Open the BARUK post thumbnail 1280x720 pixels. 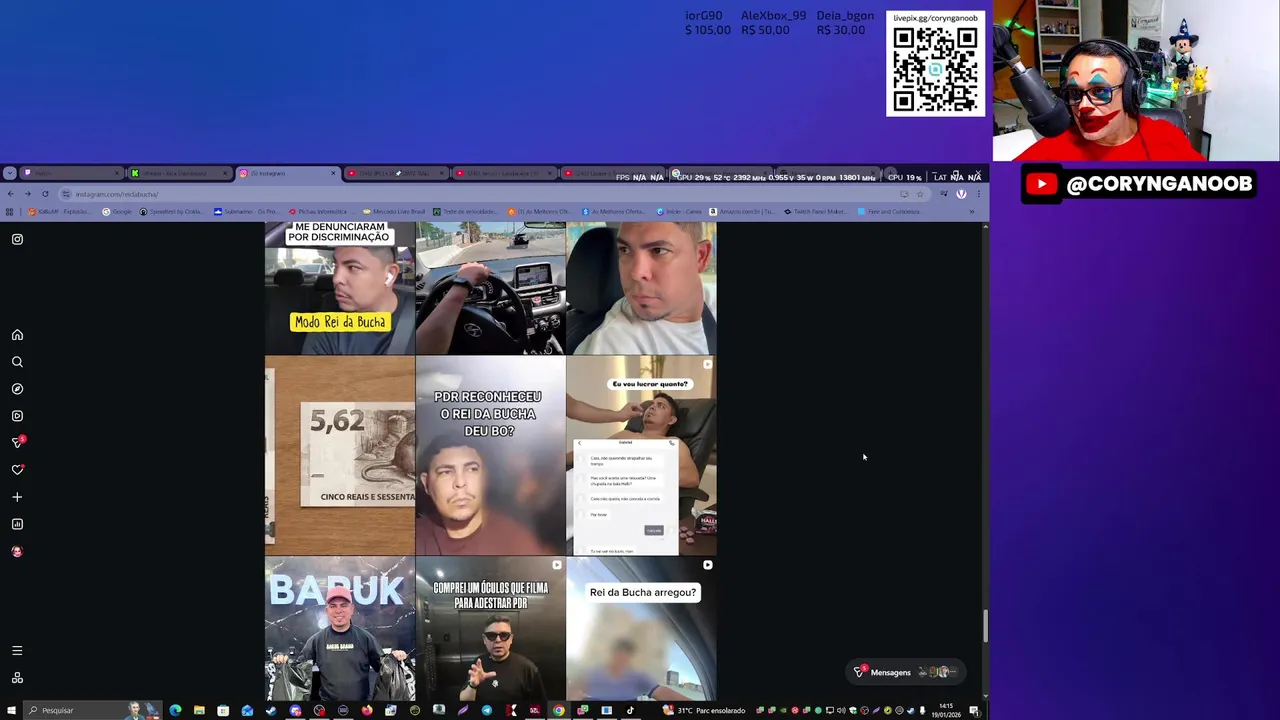340,629
